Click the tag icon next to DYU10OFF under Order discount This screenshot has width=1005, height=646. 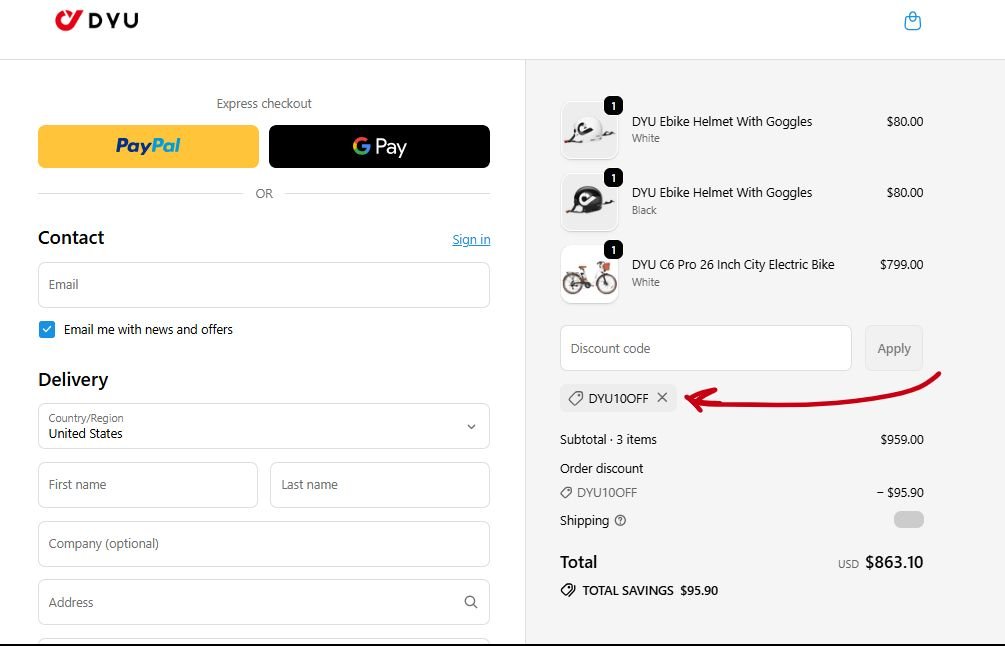pos(568,492)
